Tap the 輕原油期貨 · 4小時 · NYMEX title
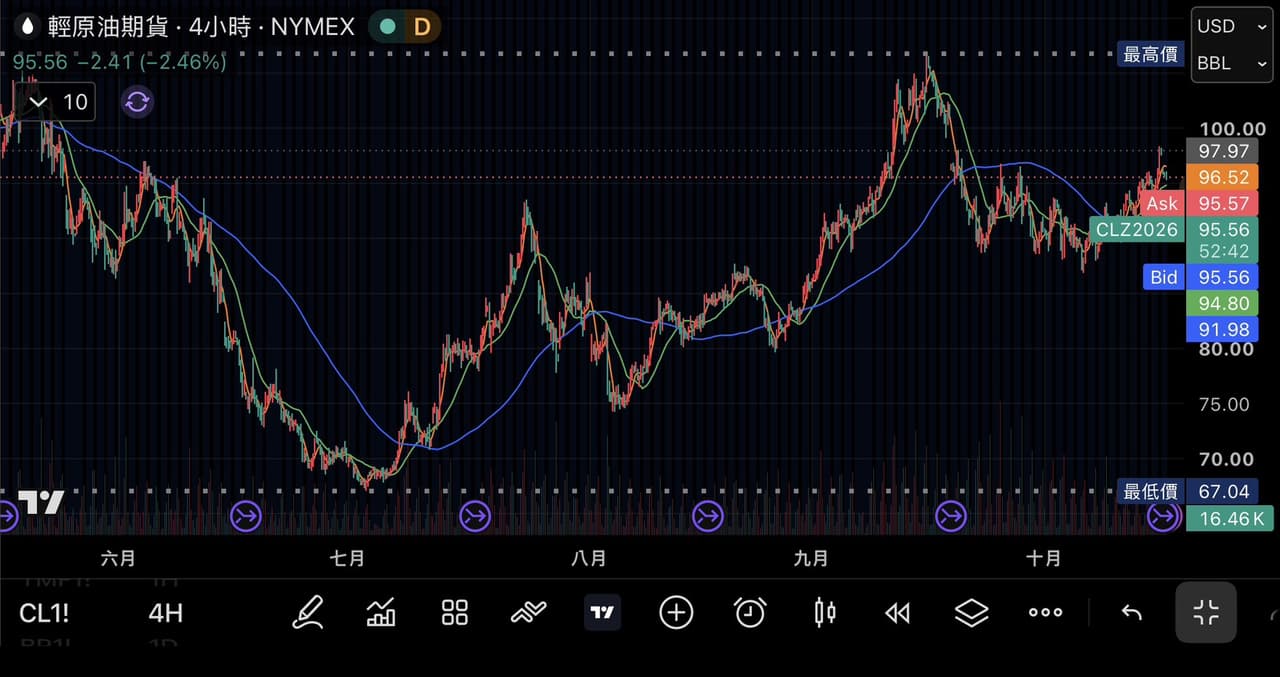1280x677 pixels. click(202, 26)
